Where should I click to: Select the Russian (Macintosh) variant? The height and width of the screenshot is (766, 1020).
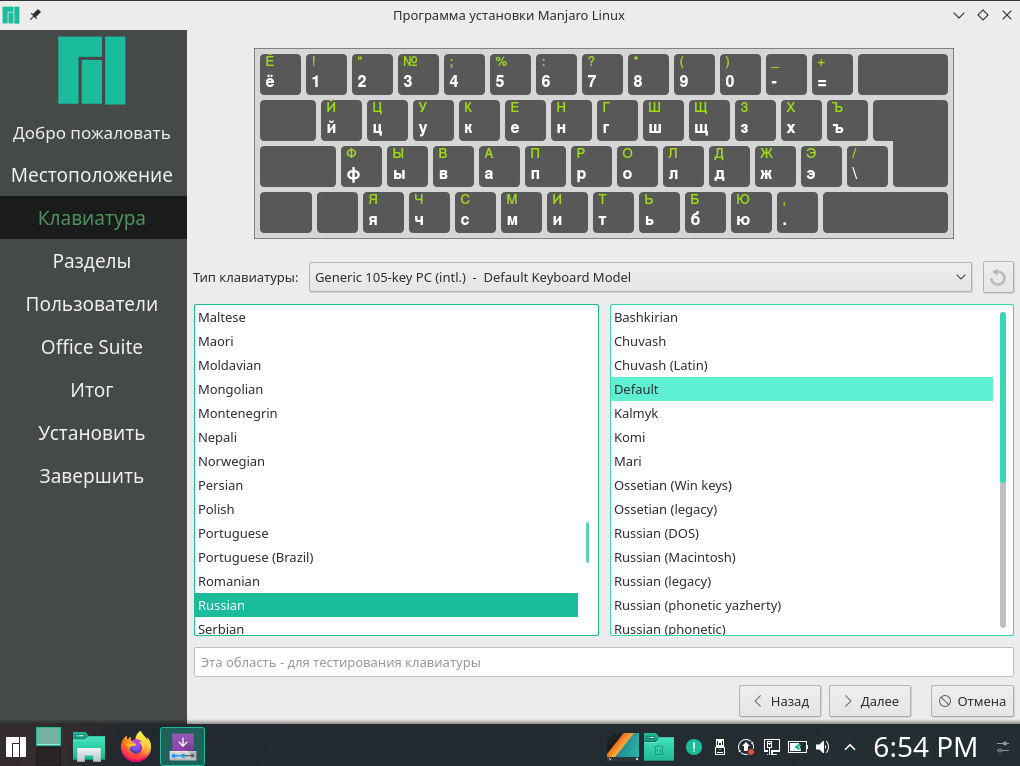pos(801,558)
